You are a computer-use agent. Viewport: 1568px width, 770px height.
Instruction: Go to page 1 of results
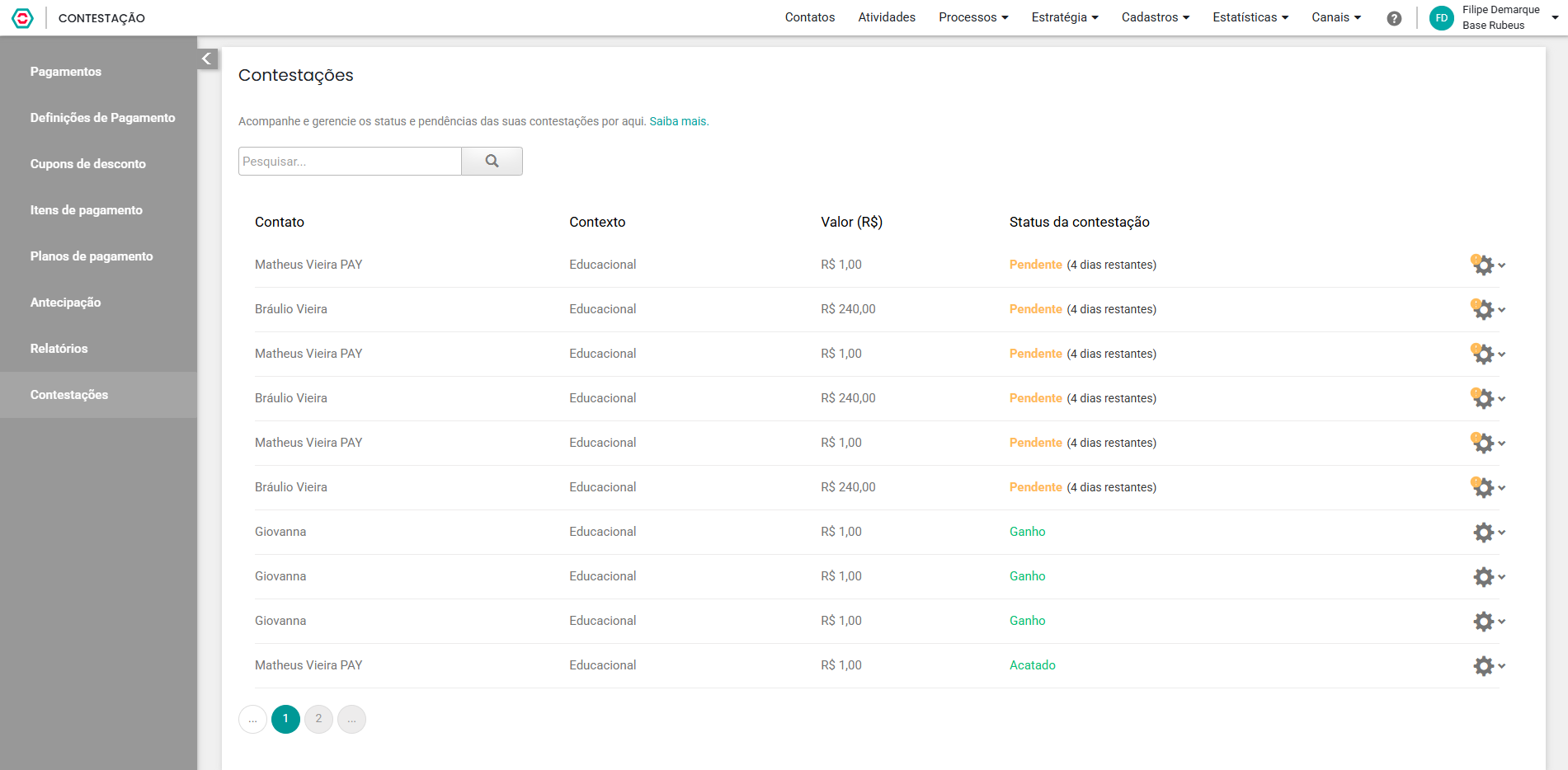[x=285, y=719]
